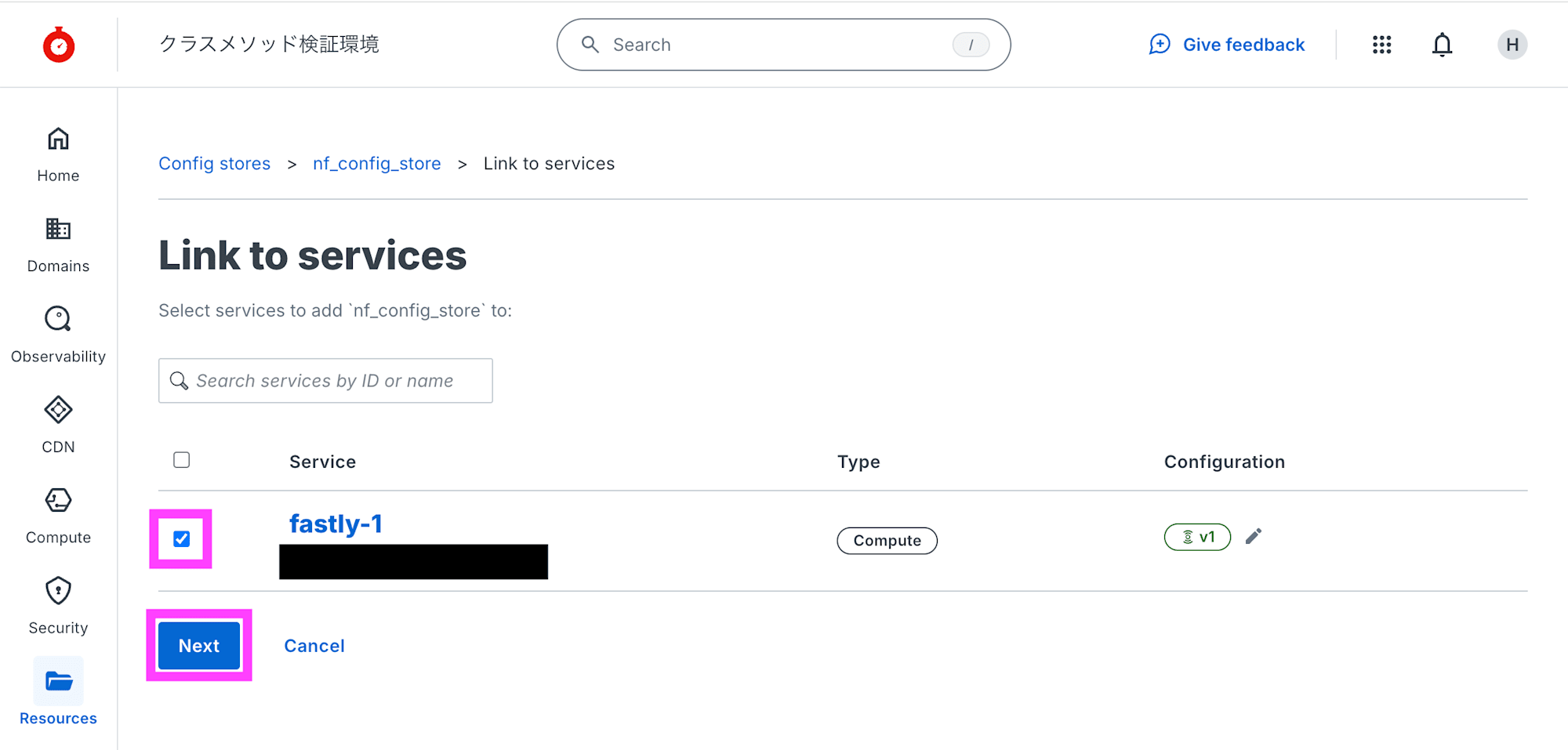Click Config stores breadcrumb

(x=214, y=164)
